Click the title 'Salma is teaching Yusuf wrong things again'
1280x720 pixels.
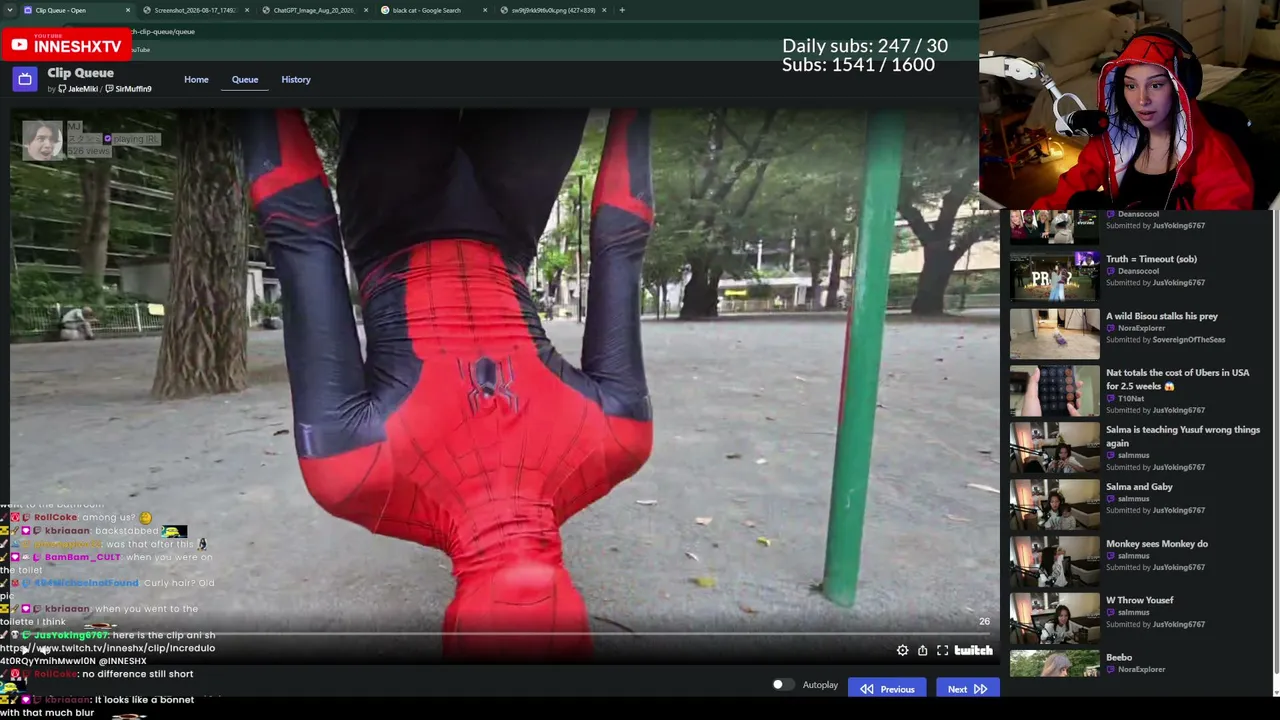coord(1183,436)
